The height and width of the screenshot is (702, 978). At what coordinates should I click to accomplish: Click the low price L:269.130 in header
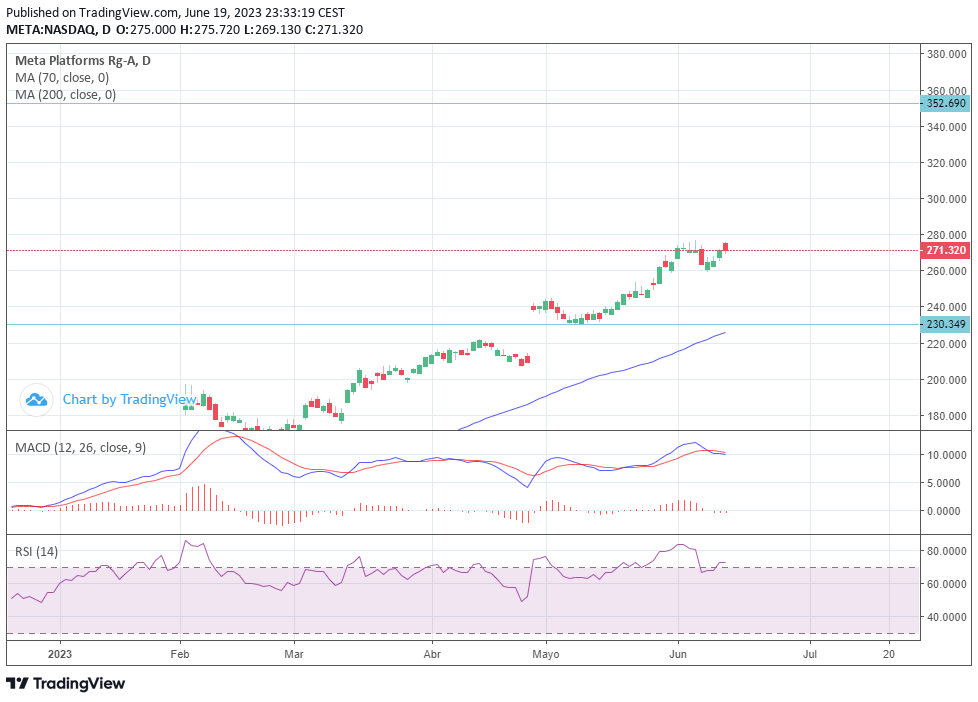(x=272, y=30)
